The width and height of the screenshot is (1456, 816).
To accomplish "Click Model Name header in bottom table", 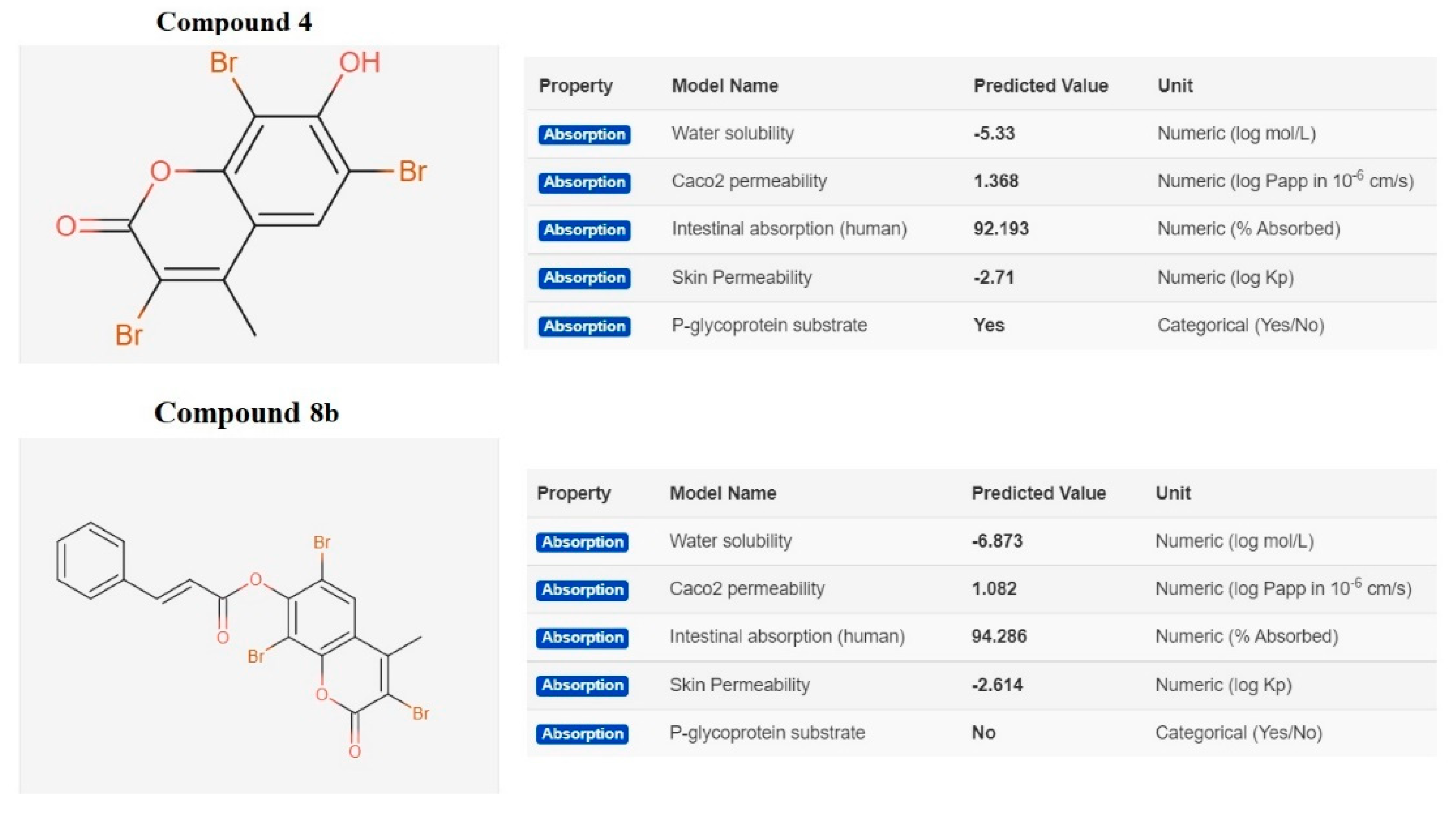I will [x=723, y=493].
